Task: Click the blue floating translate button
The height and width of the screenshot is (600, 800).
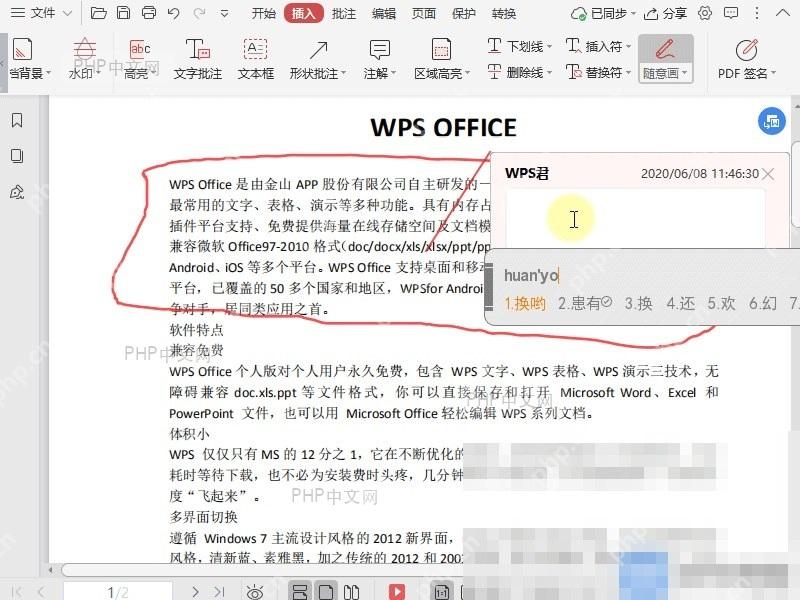Action: pyautogui.click(x=771, y=121)
